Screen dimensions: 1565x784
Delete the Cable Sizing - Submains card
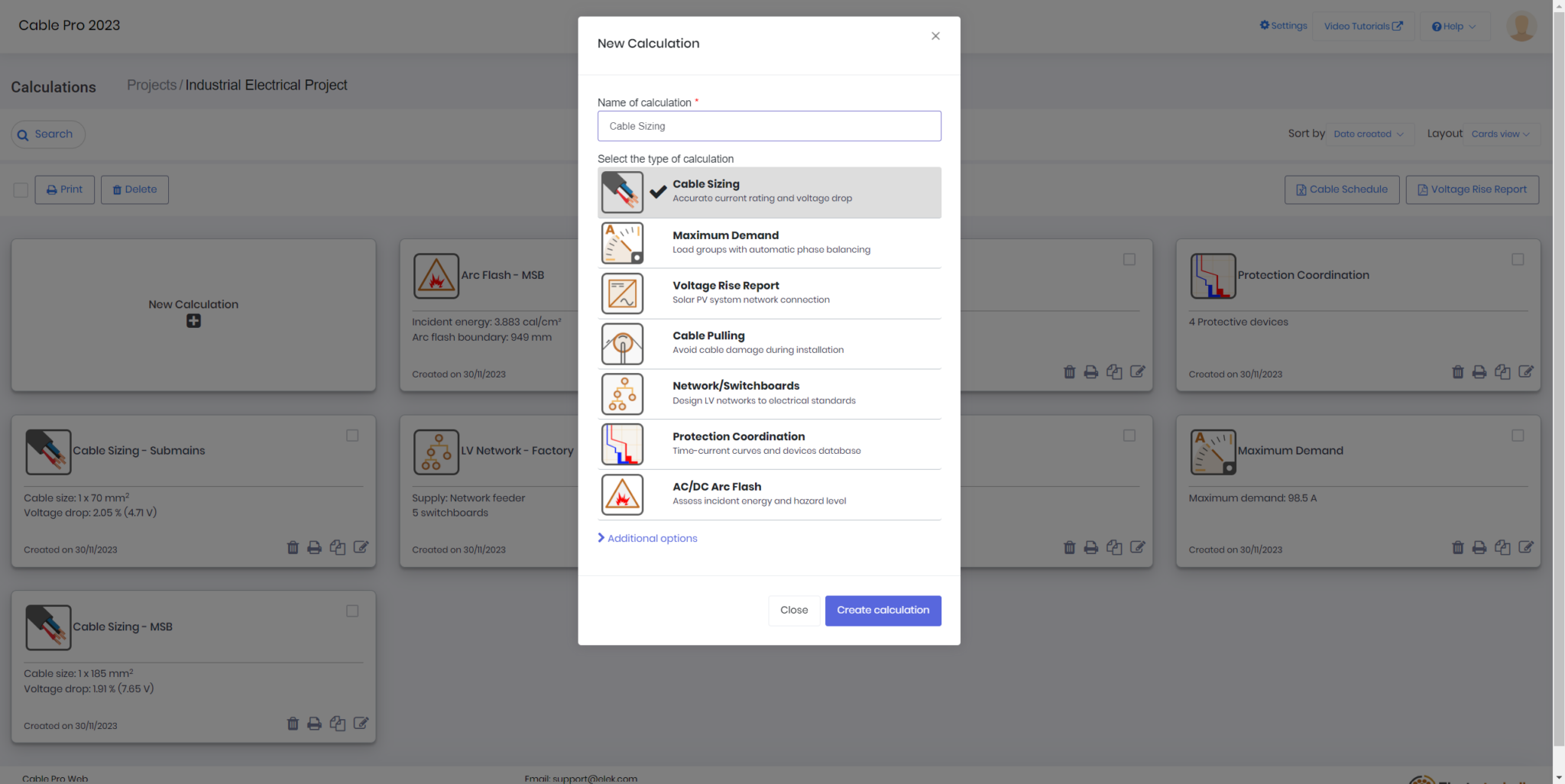pos(293,548)
